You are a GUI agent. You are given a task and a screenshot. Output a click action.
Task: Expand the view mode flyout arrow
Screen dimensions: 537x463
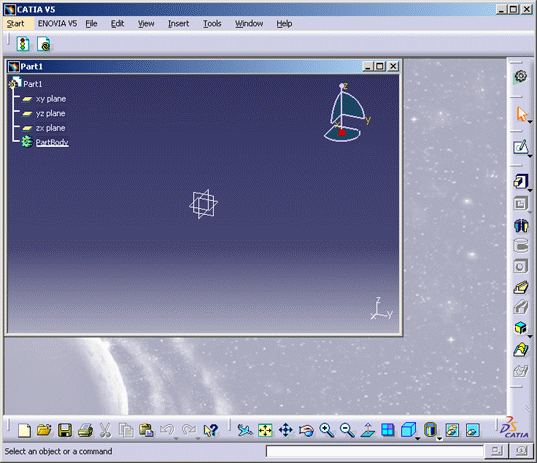click(439, 438)
